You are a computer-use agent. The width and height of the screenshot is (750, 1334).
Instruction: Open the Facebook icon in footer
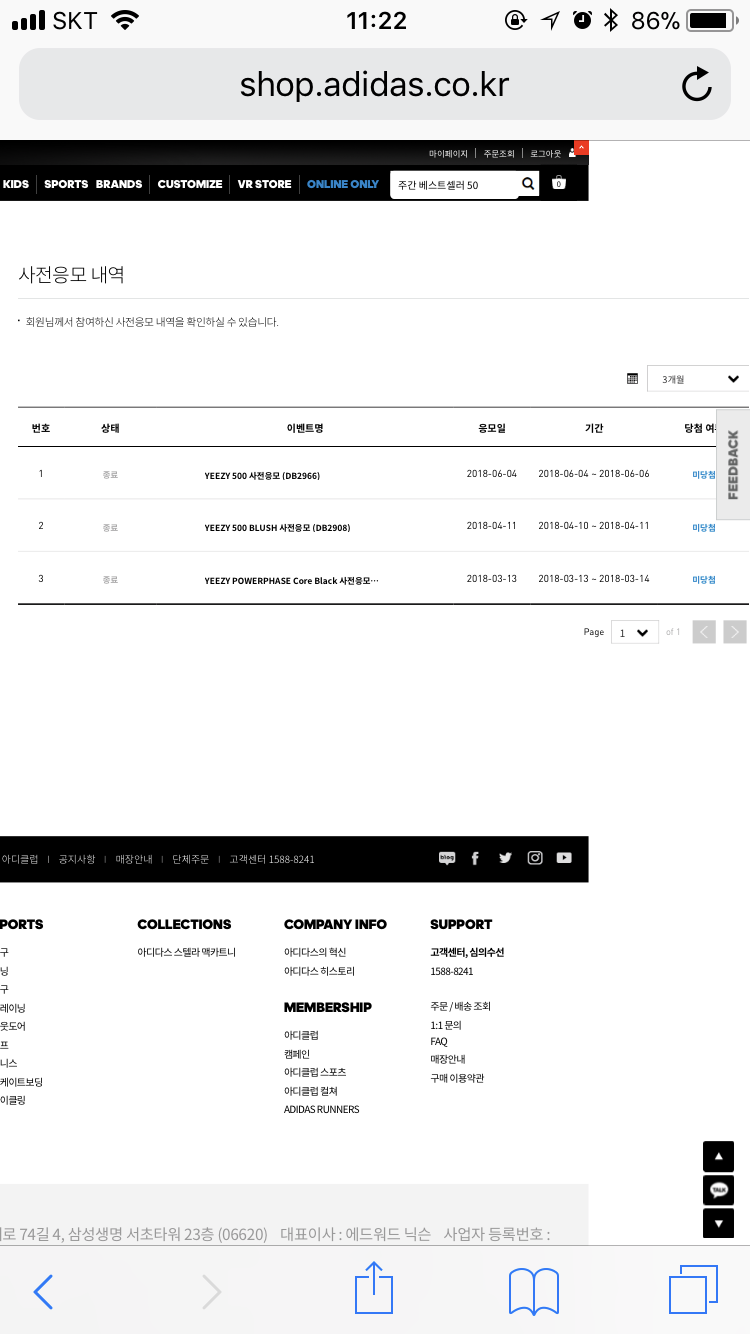coord(475,858)
